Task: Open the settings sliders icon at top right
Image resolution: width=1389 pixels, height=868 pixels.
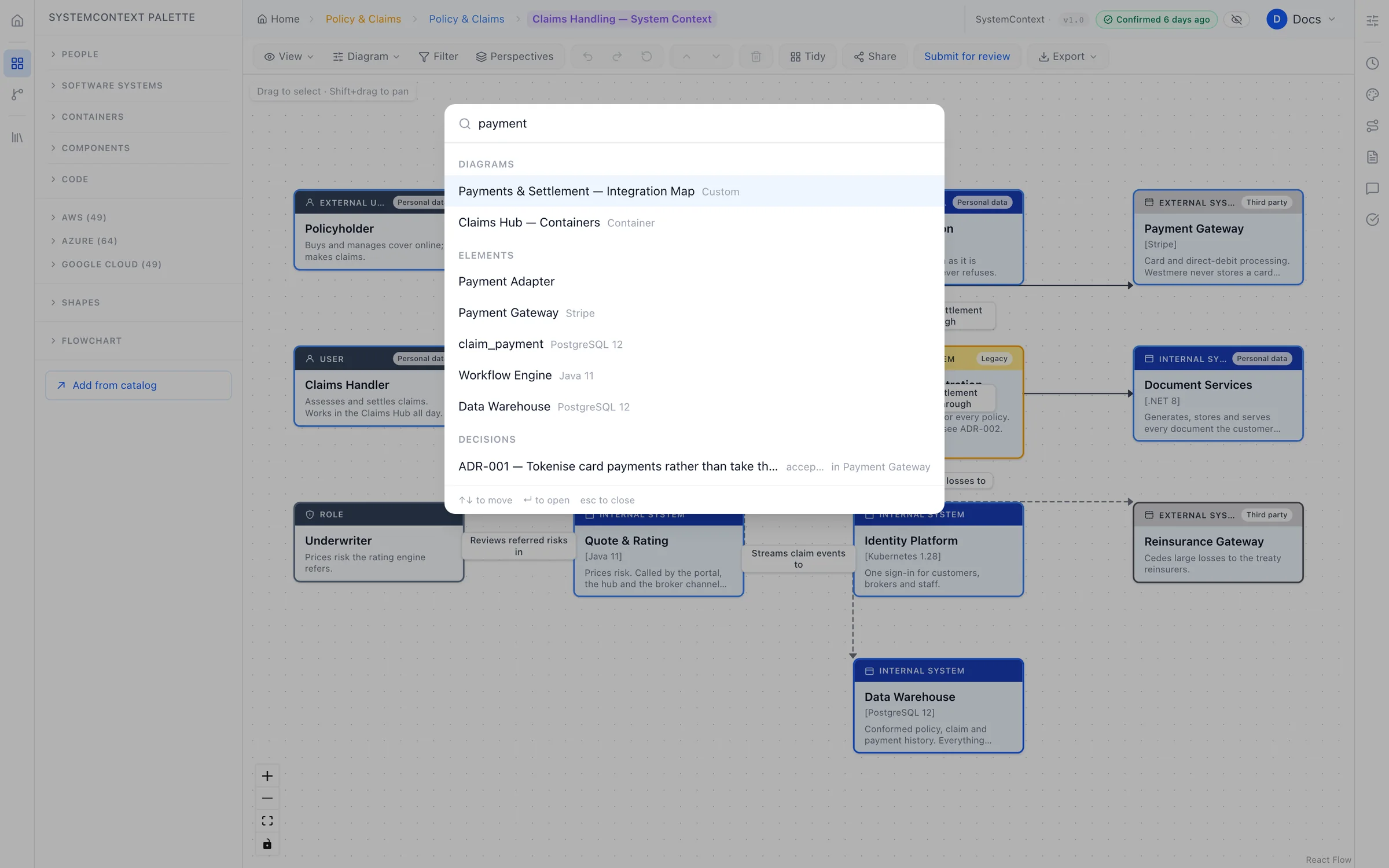Action: 1372,21
